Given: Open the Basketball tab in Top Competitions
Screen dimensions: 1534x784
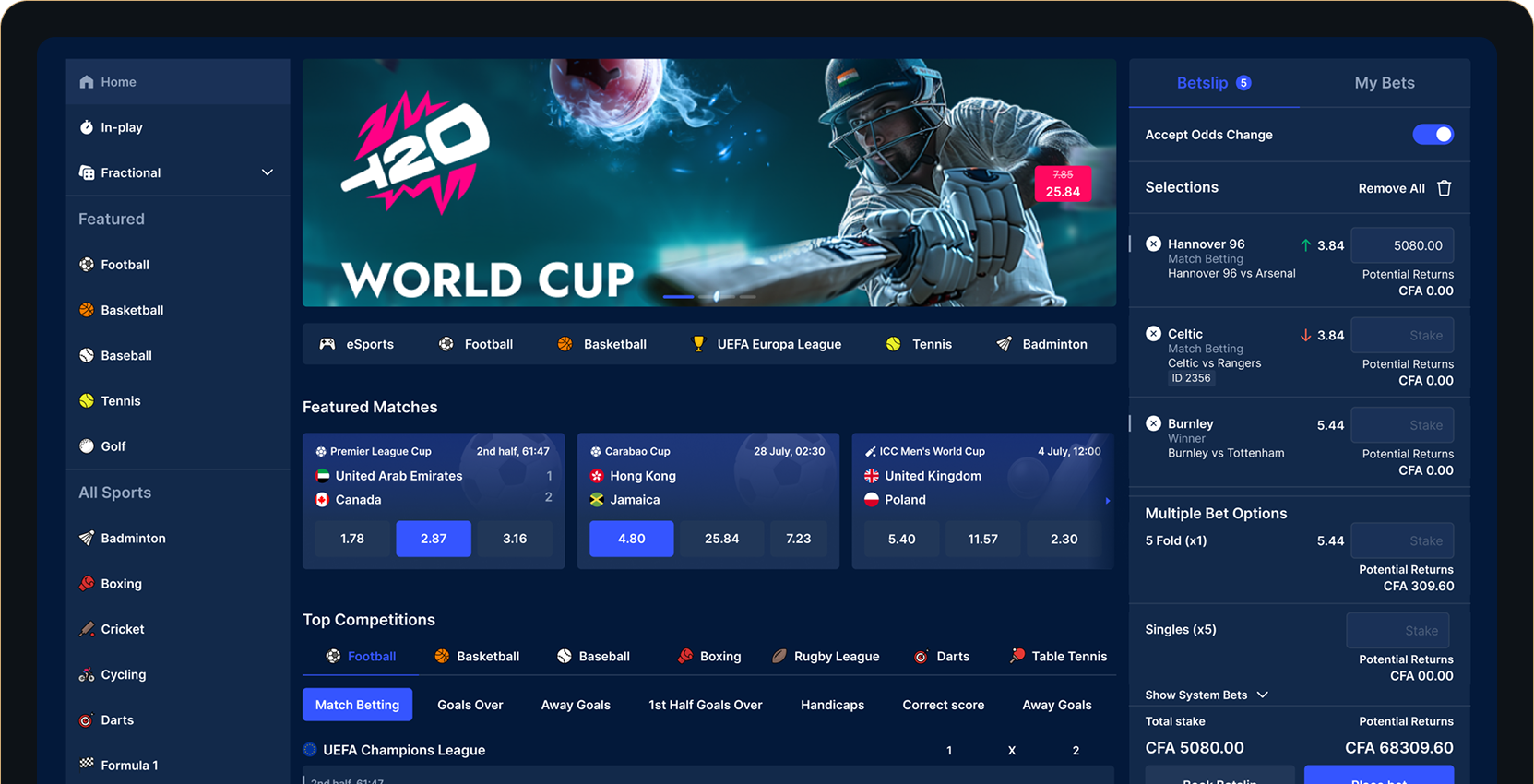Looking at the screenshot, I should (x=477, y=657).
